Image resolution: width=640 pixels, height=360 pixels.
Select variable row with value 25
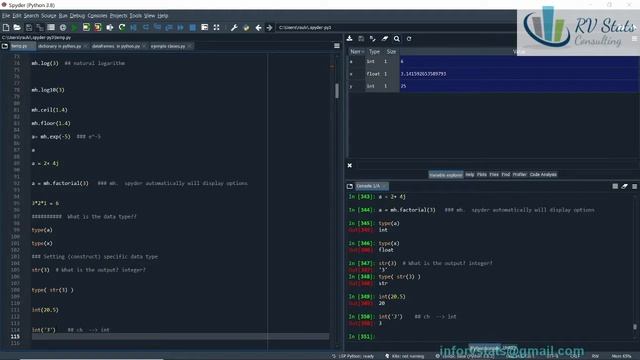coord(494,86)
